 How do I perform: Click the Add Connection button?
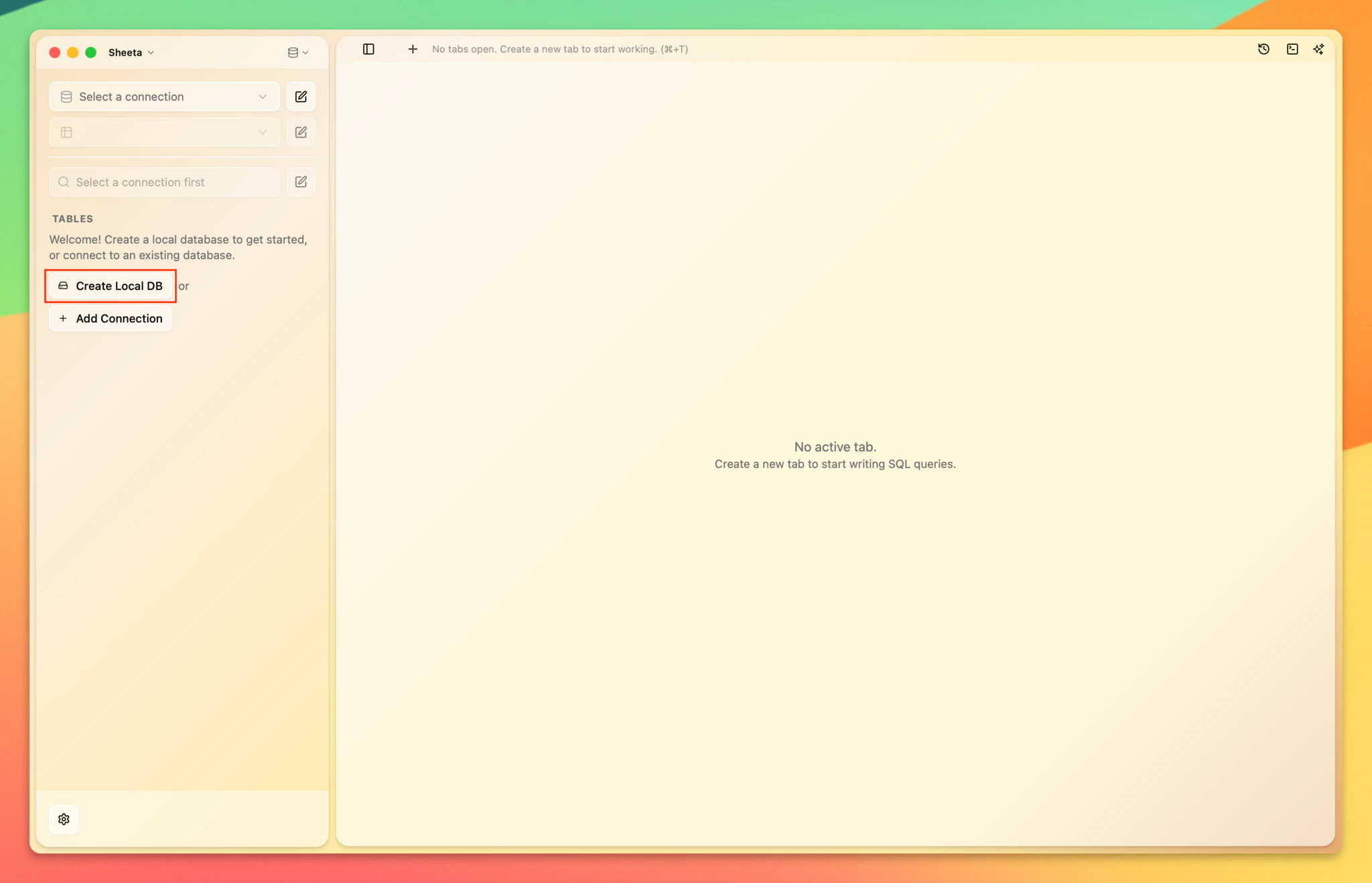coord(111,319)
